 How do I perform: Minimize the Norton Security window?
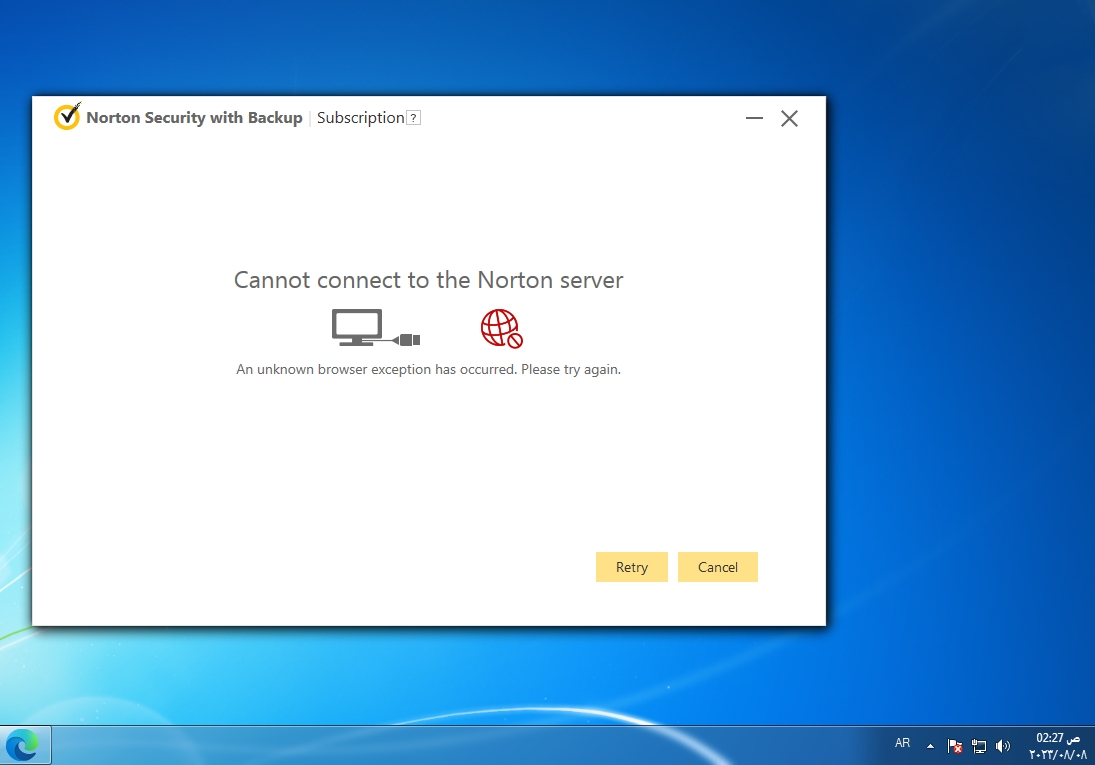tap(754, 118)
